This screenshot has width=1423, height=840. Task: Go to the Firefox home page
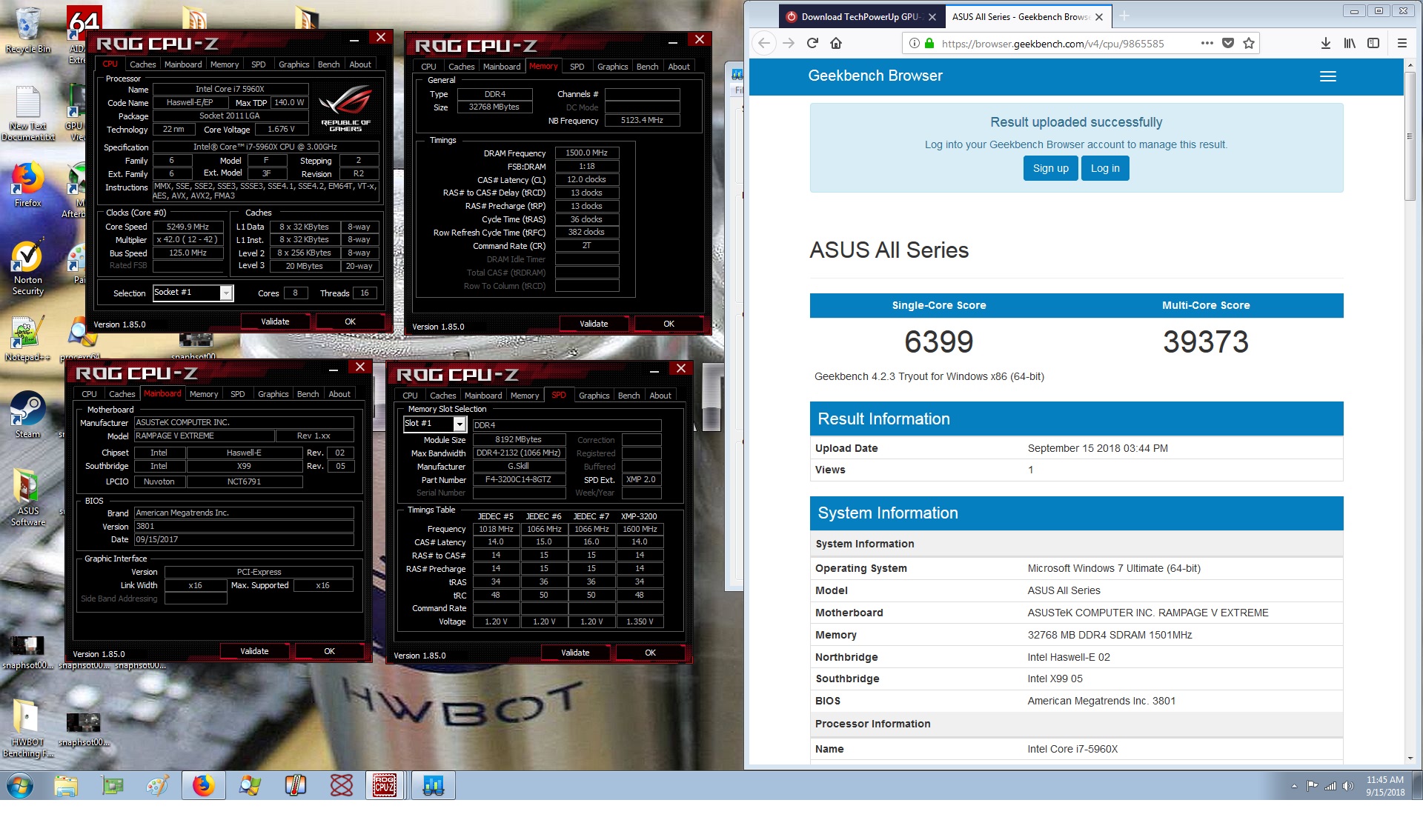[x=836, y=43]
